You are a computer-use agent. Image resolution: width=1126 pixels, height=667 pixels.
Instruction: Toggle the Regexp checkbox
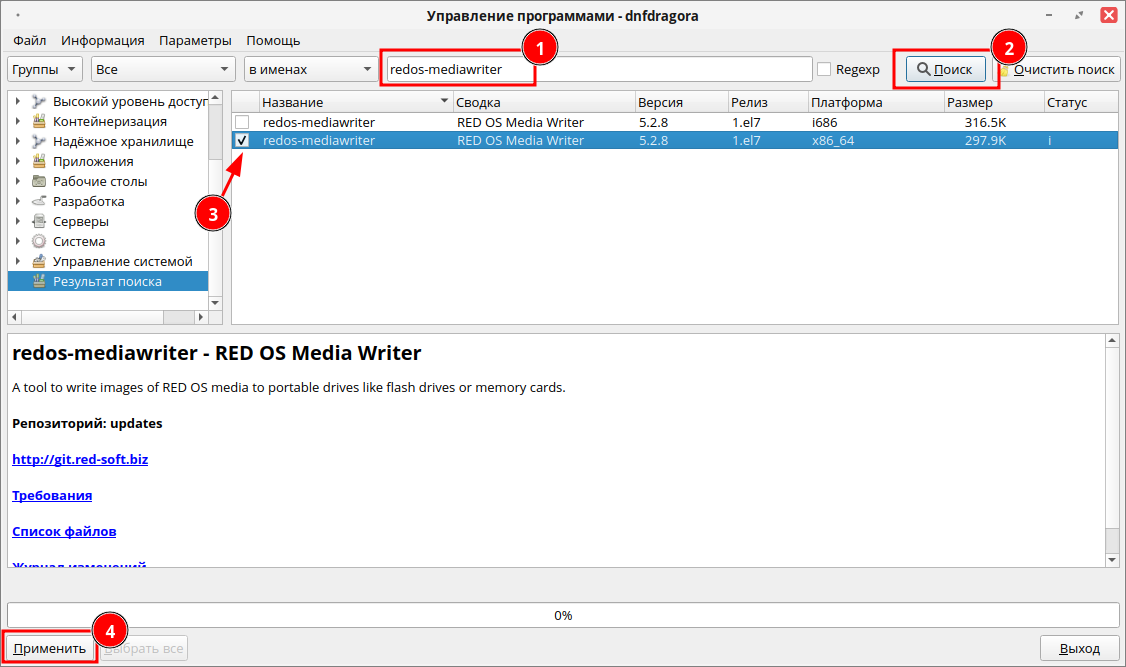coord(824,69)
